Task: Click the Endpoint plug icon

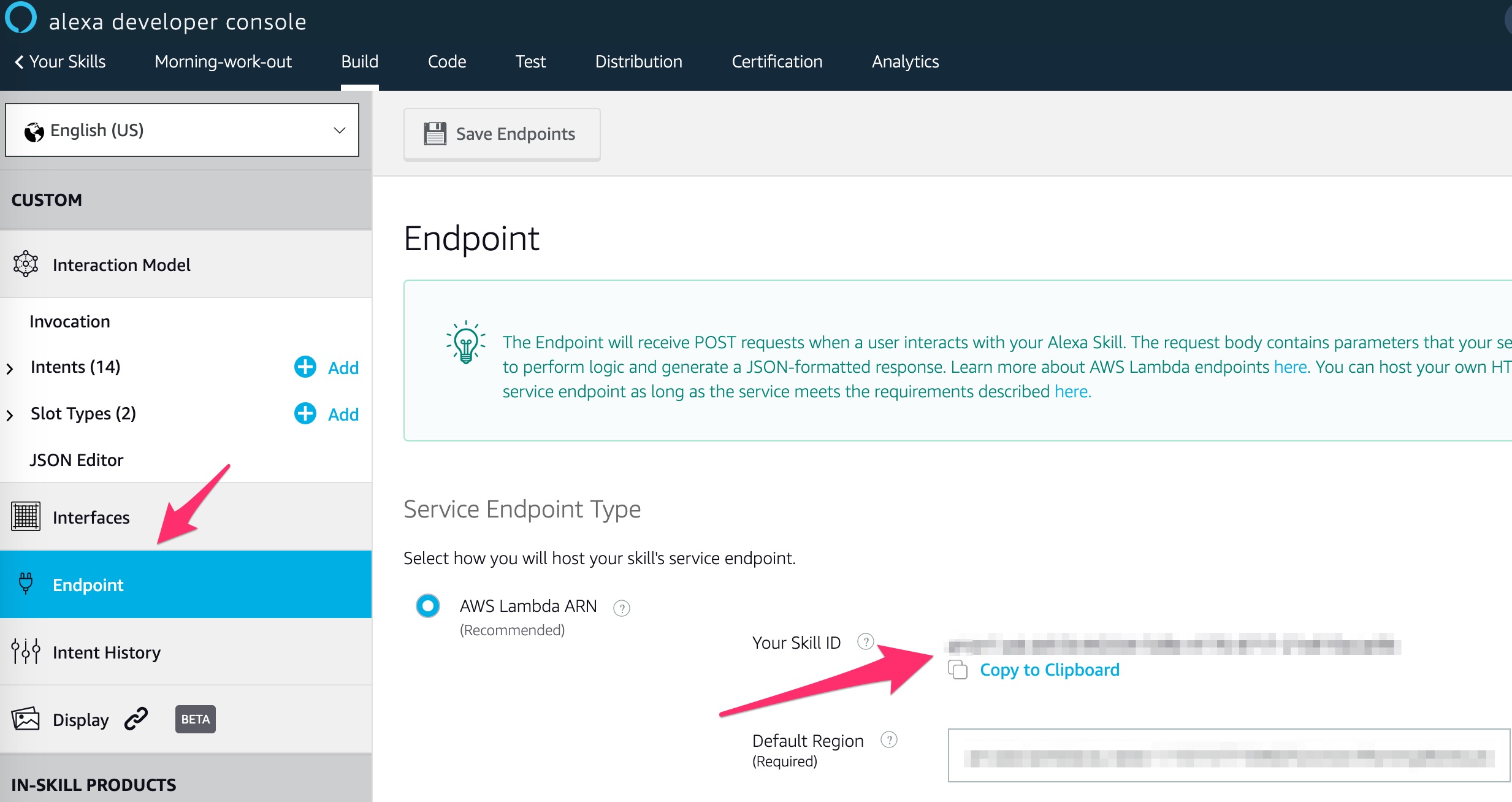Action: (x=26, y=583)
